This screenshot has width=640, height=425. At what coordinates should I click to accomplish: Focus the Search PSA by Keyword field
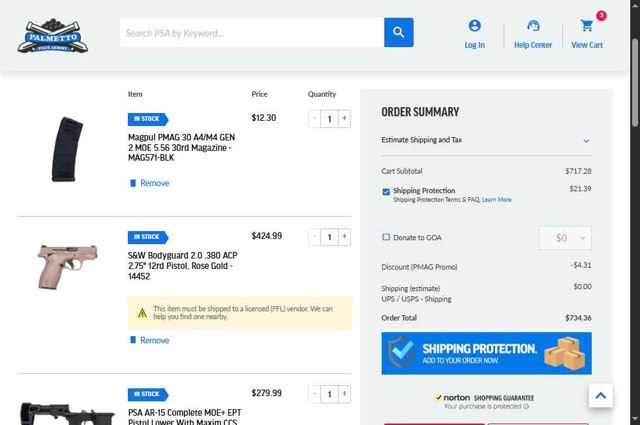click(250, 33)
